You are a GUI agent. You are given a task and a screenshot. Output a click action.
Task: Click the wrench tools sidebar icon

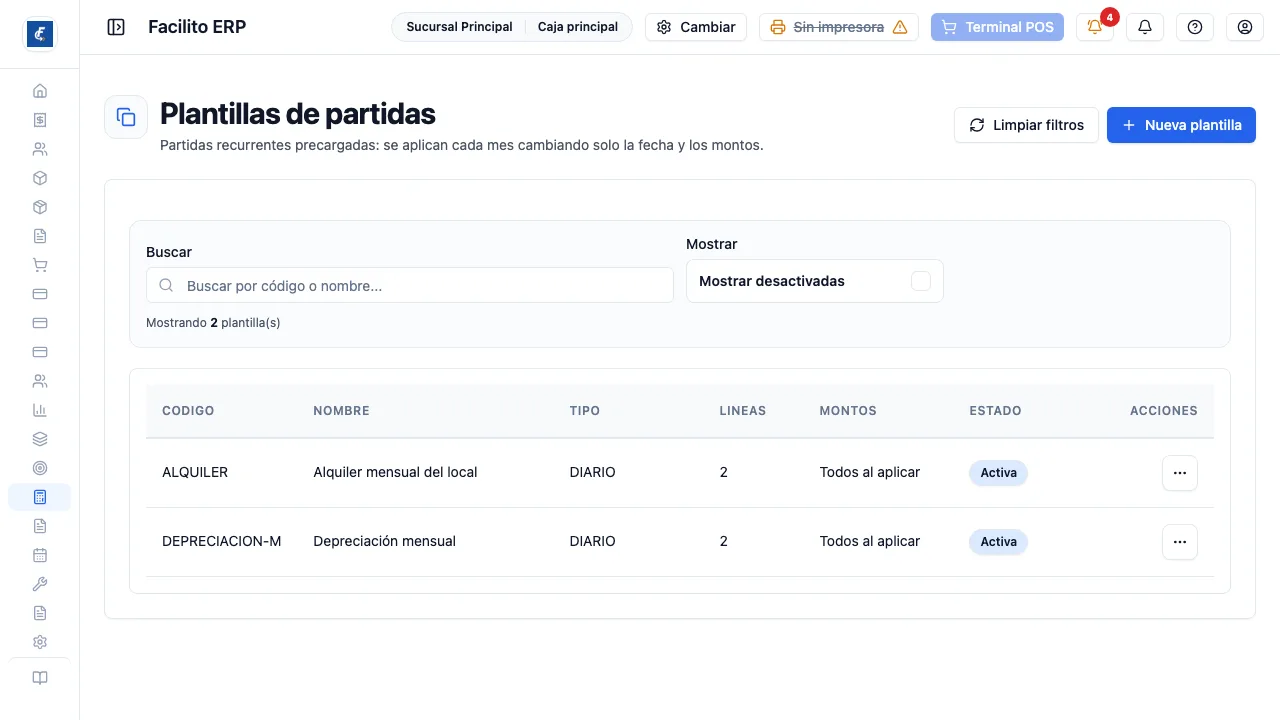(x=40, y=584)
